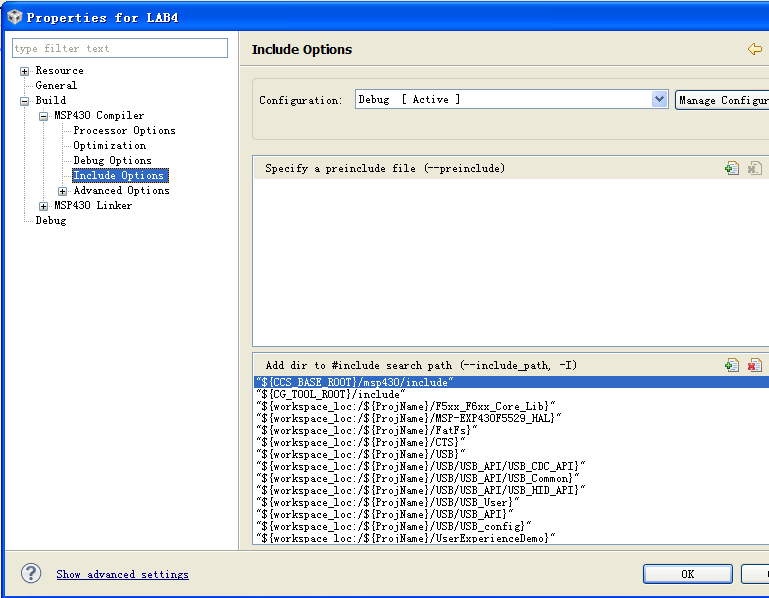Select Resource tree item
Screen dimensions: 769x598
pos(59,71)
